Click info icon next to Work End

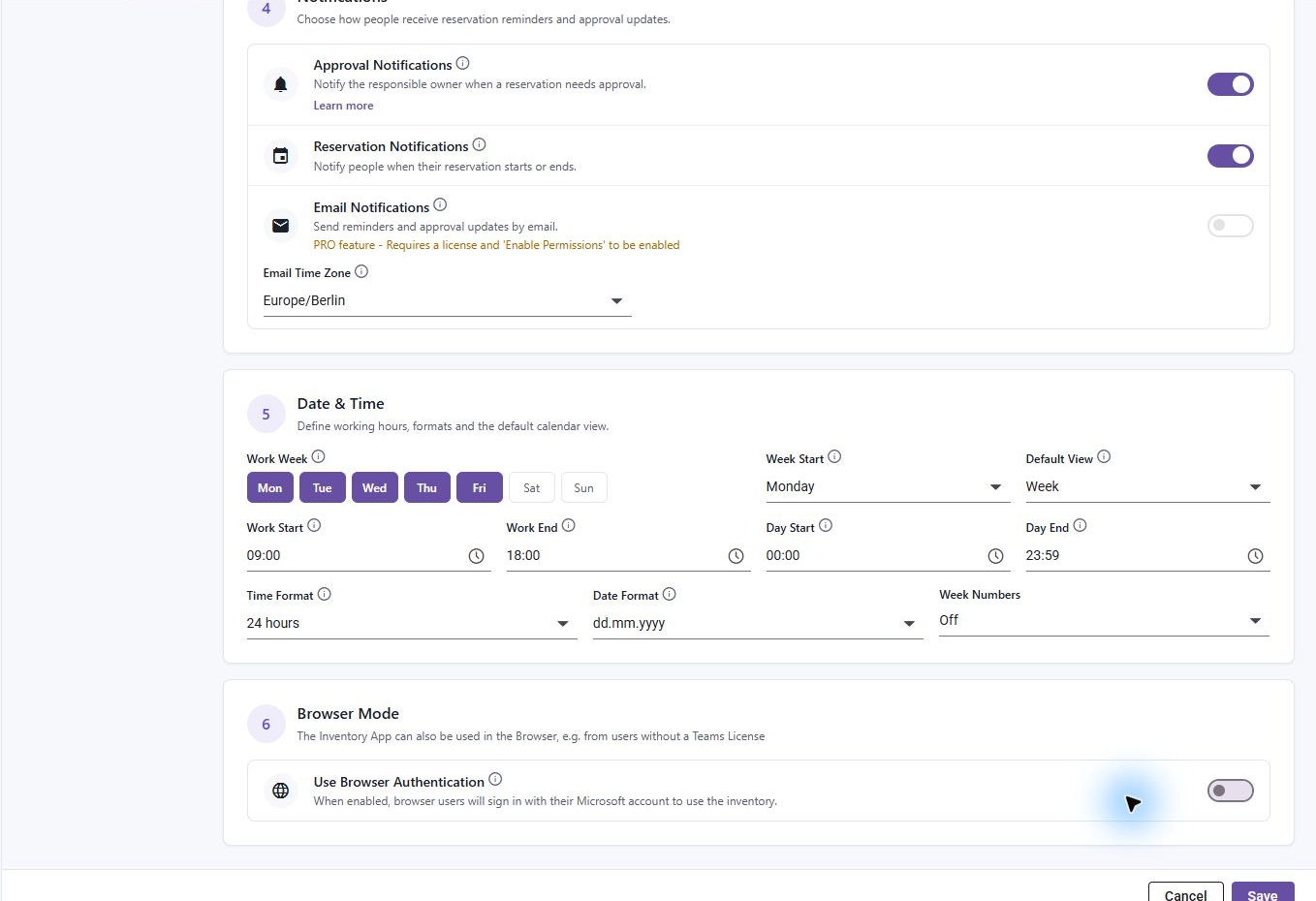tap(569, 526)
